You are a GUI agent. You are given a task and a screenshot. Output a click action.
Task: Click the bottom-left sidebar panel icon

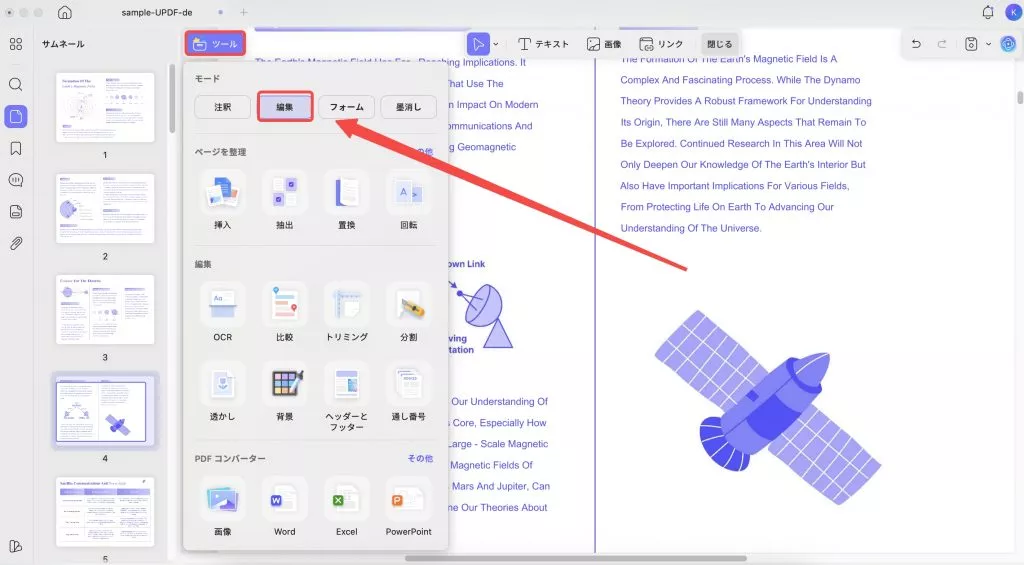click(16, 546)
